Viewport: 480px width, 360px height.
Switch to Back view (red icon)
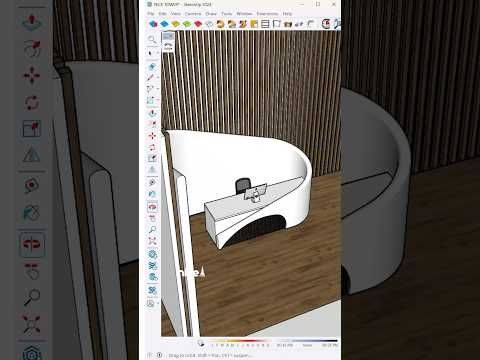pos(198,24)
